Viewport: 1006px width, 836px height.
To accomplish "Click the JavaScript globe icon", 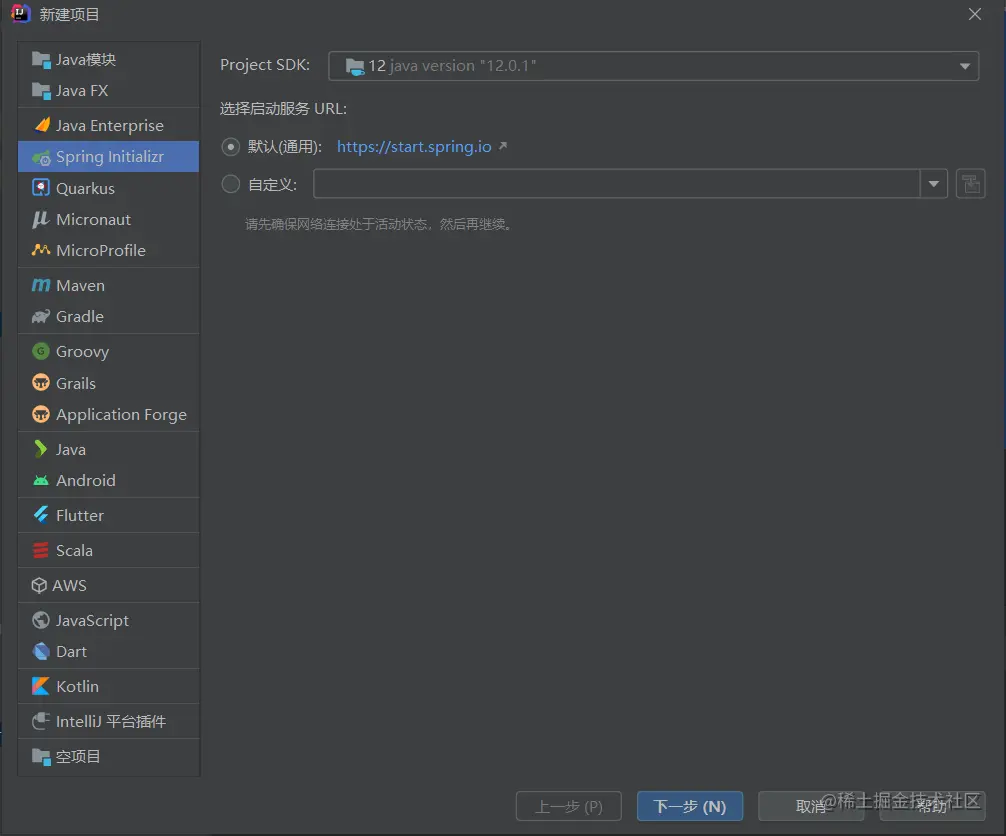I will click(41, 620).
